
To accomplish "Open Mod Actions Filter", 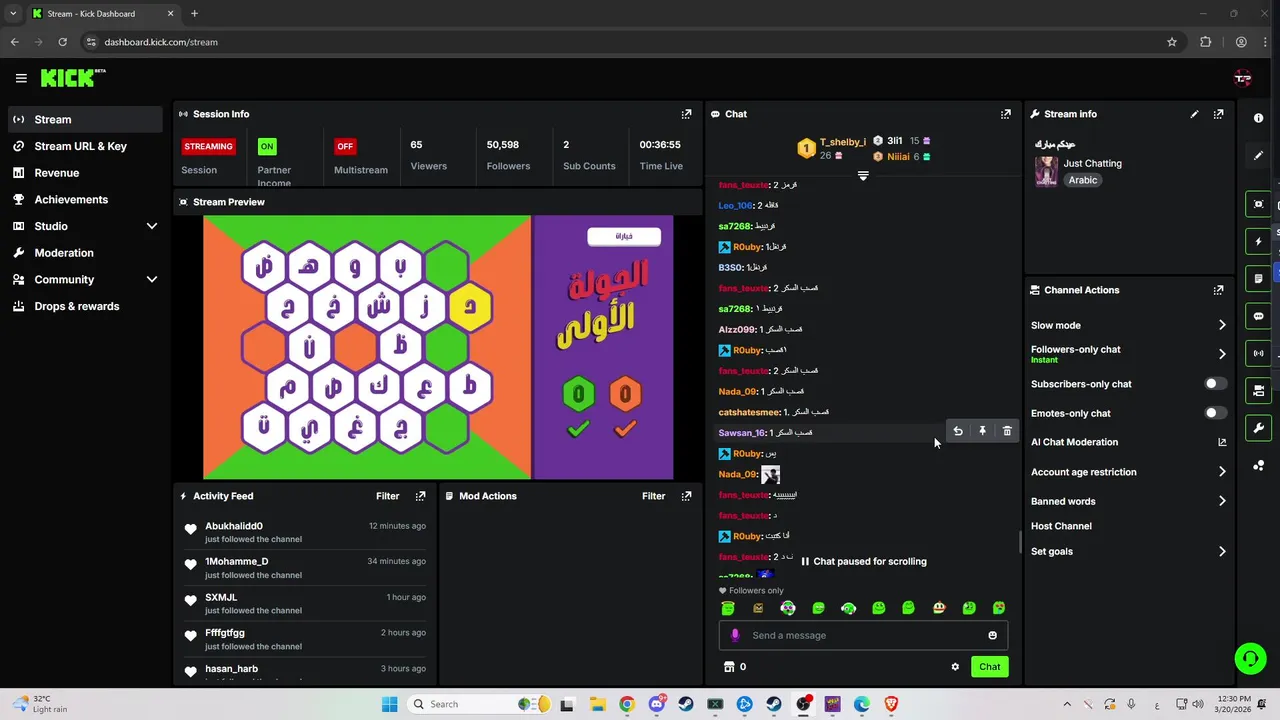I will click(654, 496).
